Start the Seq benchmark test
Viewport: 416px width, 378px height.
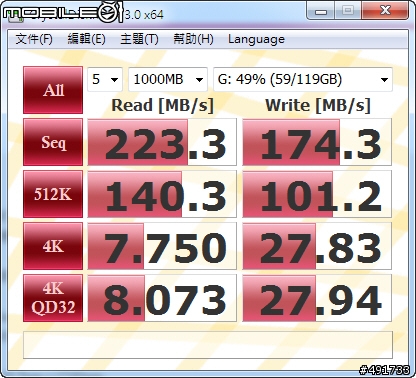pos(53,142)
